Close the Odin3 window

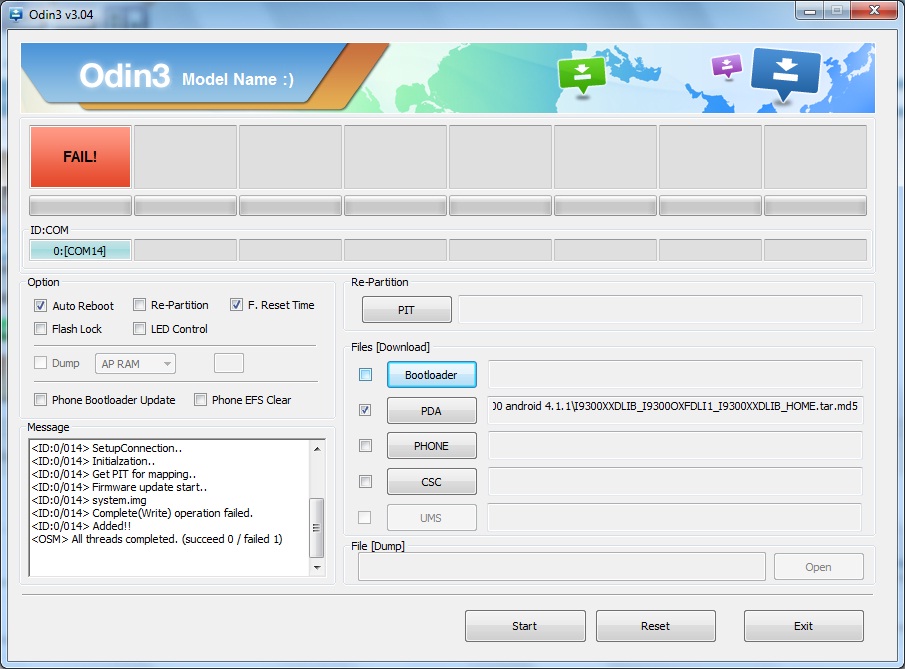tap(874, 10)
